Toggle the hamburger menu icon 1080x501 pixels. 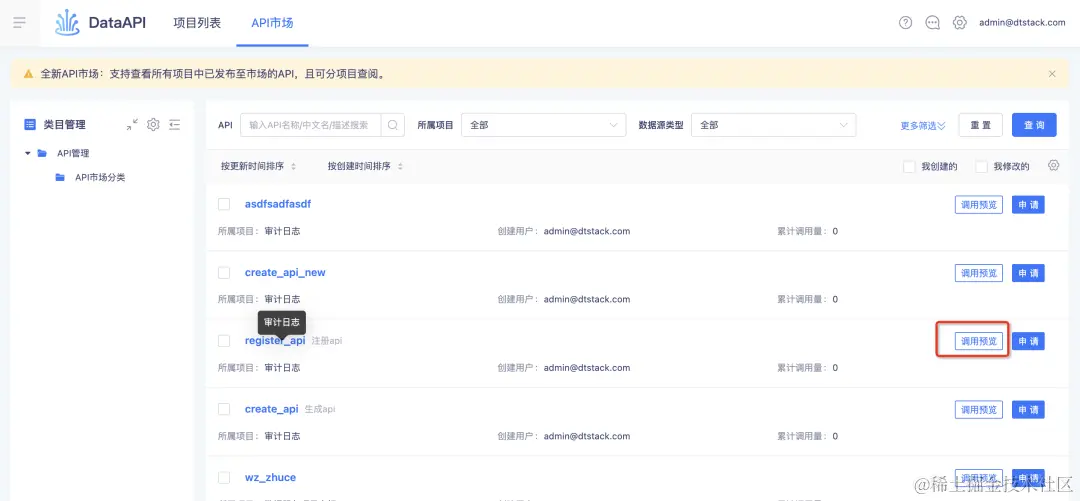coord(19,23)
